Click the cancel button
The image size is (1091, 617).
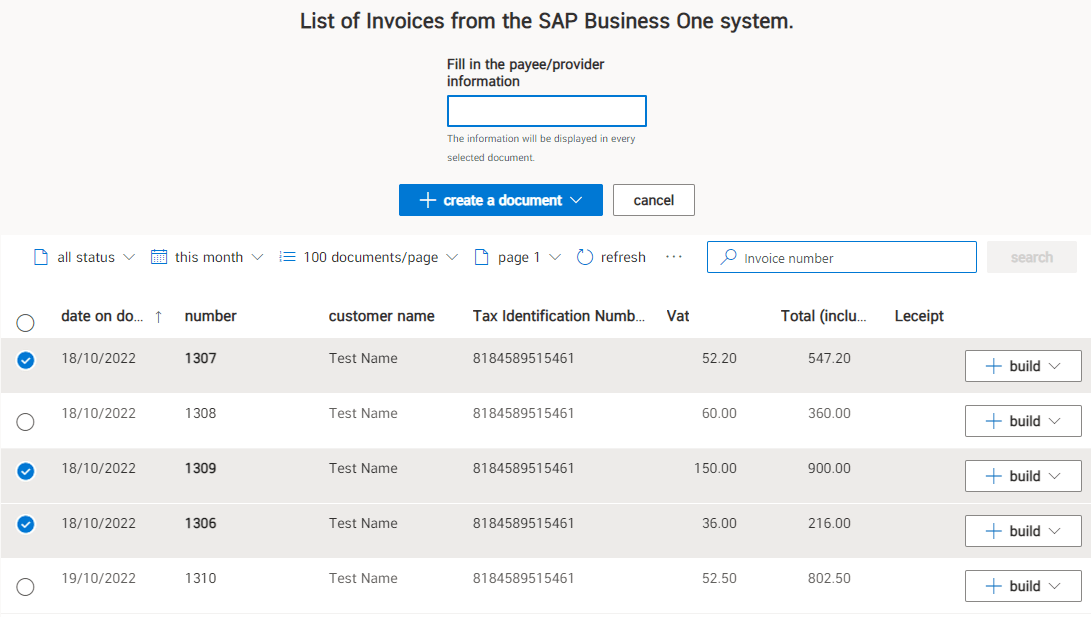[x=653, y=200]
